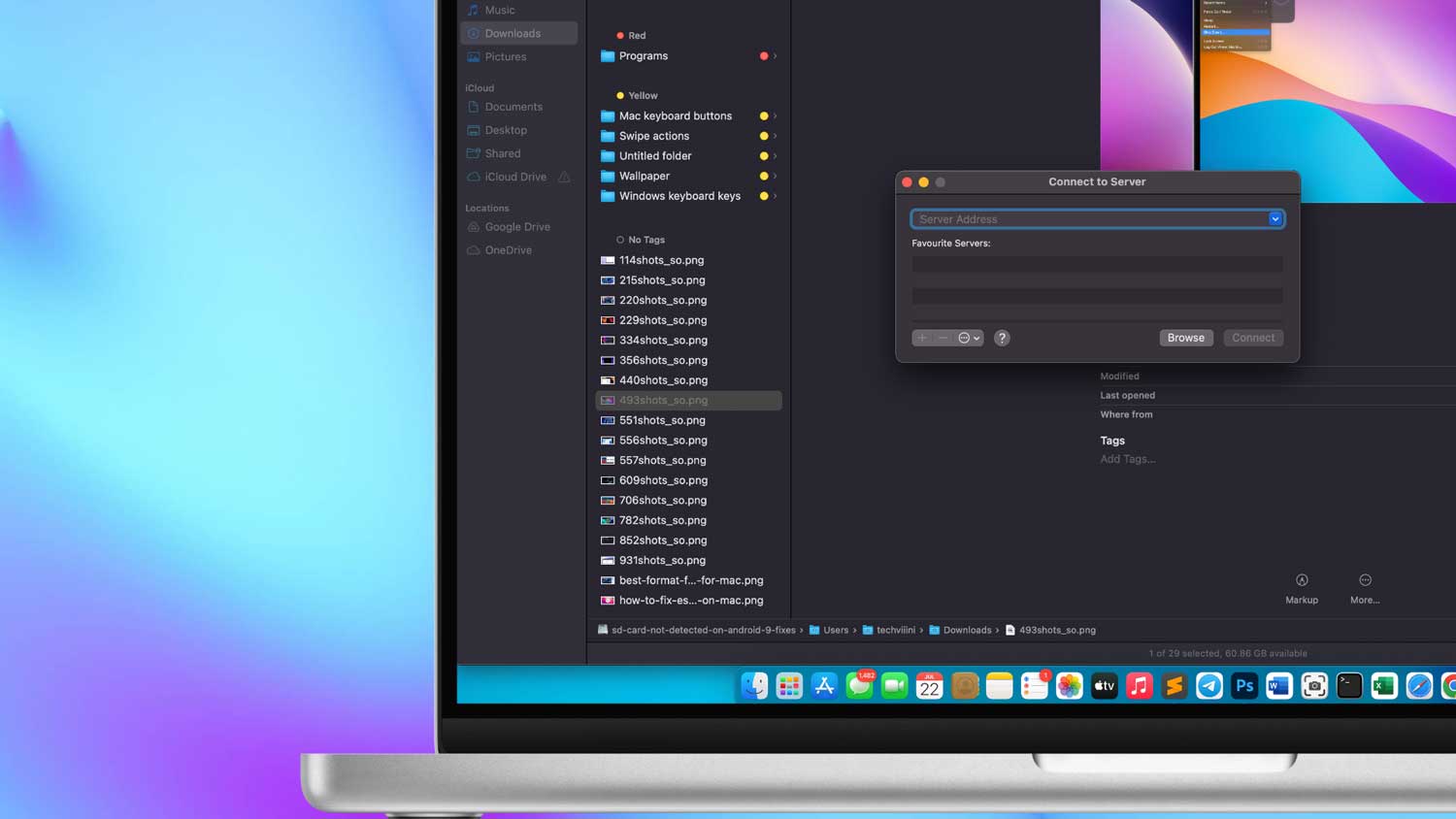Open Apple Music from the Dock
1456x819 pixels.
pos(1139,686)
